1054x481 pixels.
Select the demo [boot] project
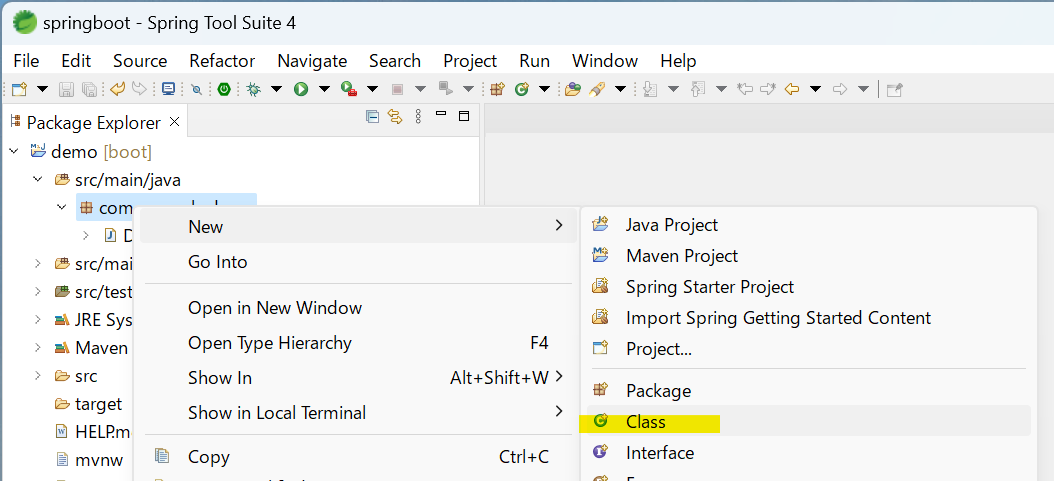[102, 152]
